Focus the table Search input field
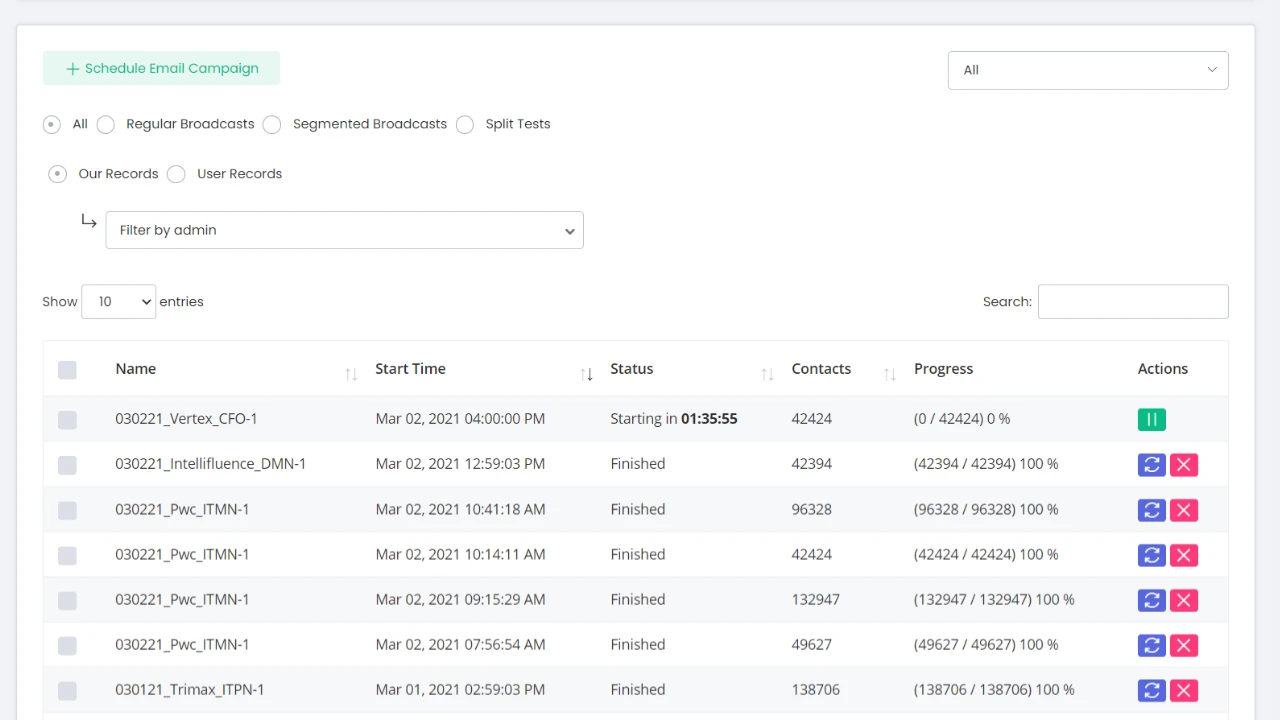 pos(1133,301)
